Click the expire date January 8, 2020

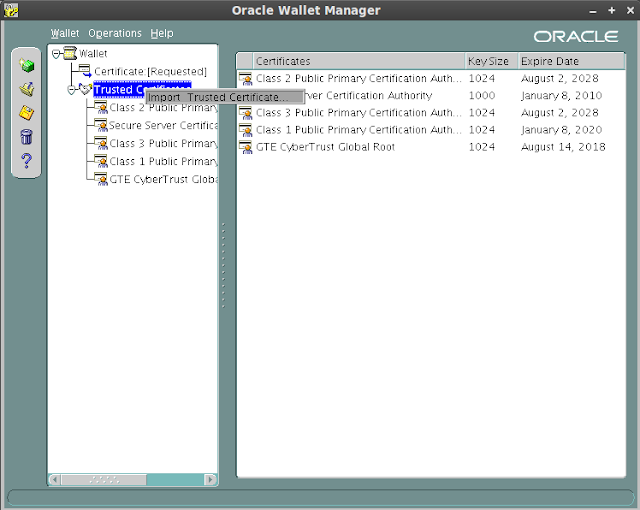pos(561,130)
